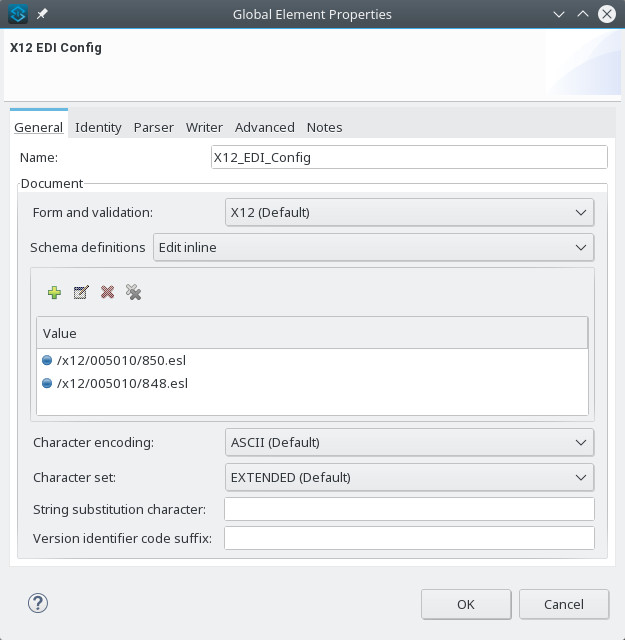The height and width of the screenshot is (640, 625).
Task: Open help via the question mark icon
Action: 38,603
